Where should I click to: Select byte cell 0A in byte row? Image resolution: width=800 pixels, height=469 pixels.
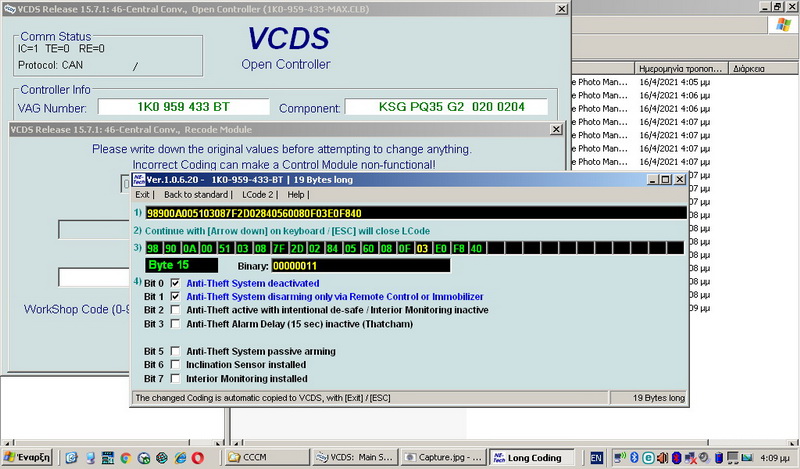pos(189,248)
